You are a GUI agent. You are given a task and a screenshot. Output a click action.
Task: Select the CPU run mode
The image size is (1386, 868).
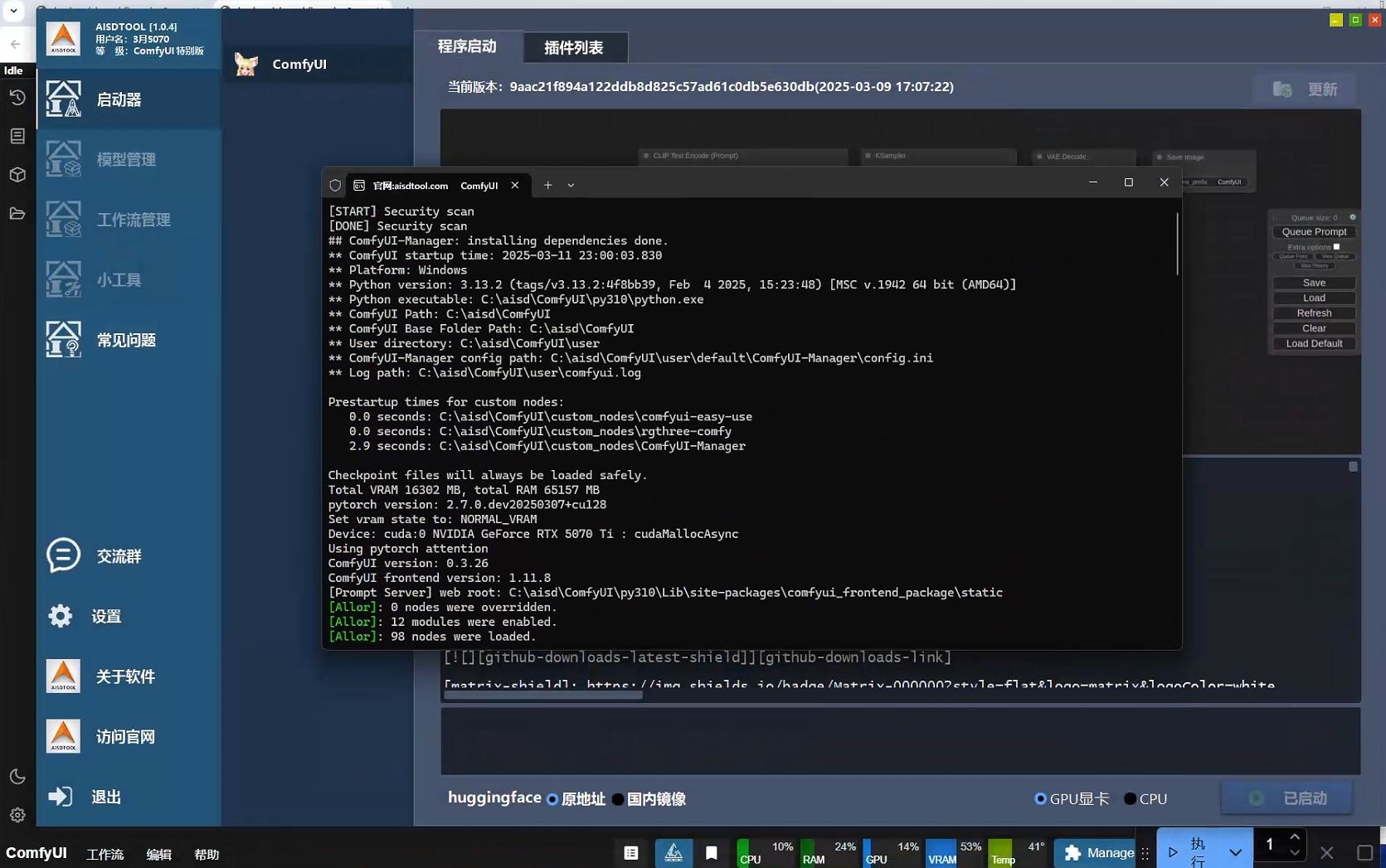click(1145, 799)
